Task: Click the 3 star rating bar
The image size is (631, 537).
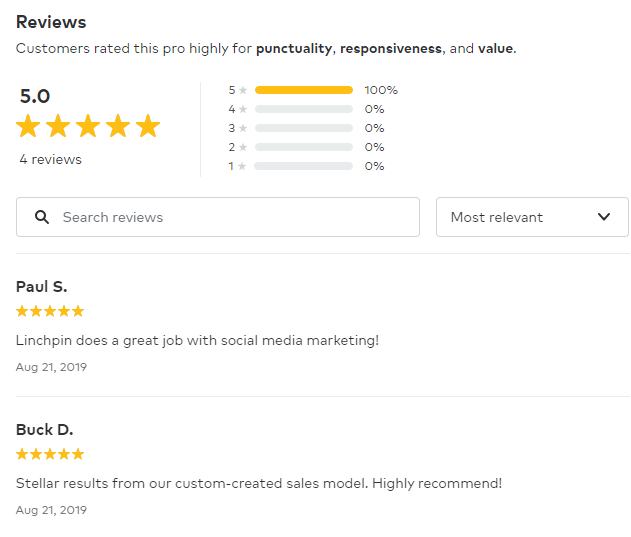Action: pyautogui.click(x=304, y=128)
